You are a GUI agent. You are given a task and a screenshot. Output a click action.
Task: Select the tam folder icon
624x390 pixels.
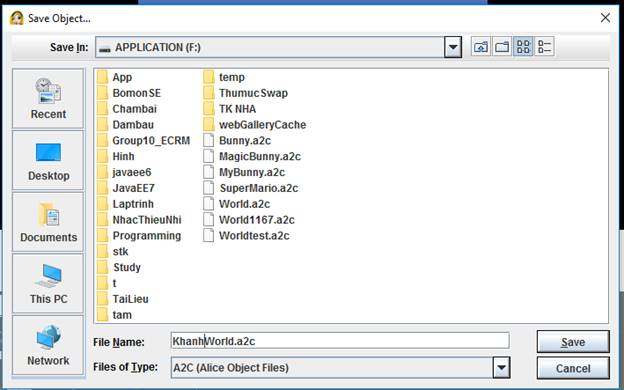[103, 315]
